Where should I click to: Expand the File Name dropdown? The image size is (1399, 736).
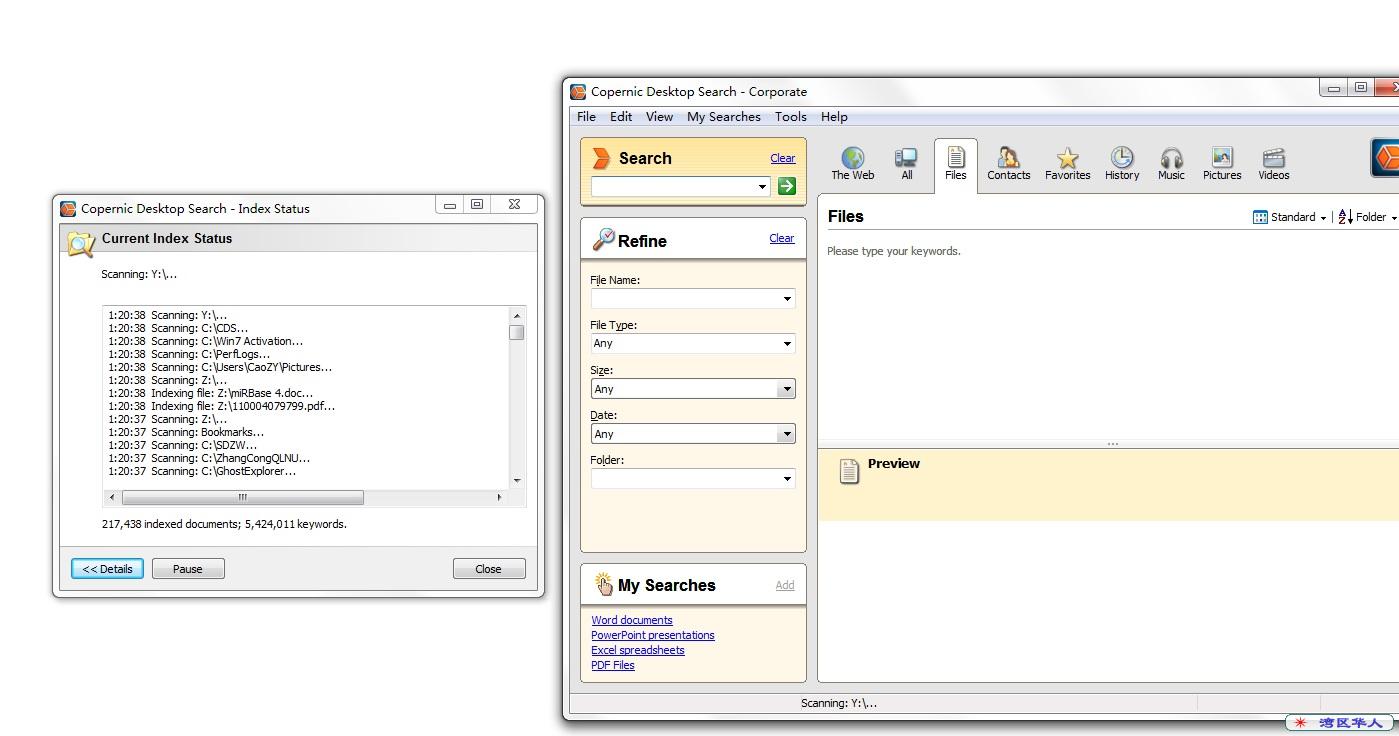pyautogui.click(x=787, y=299)
